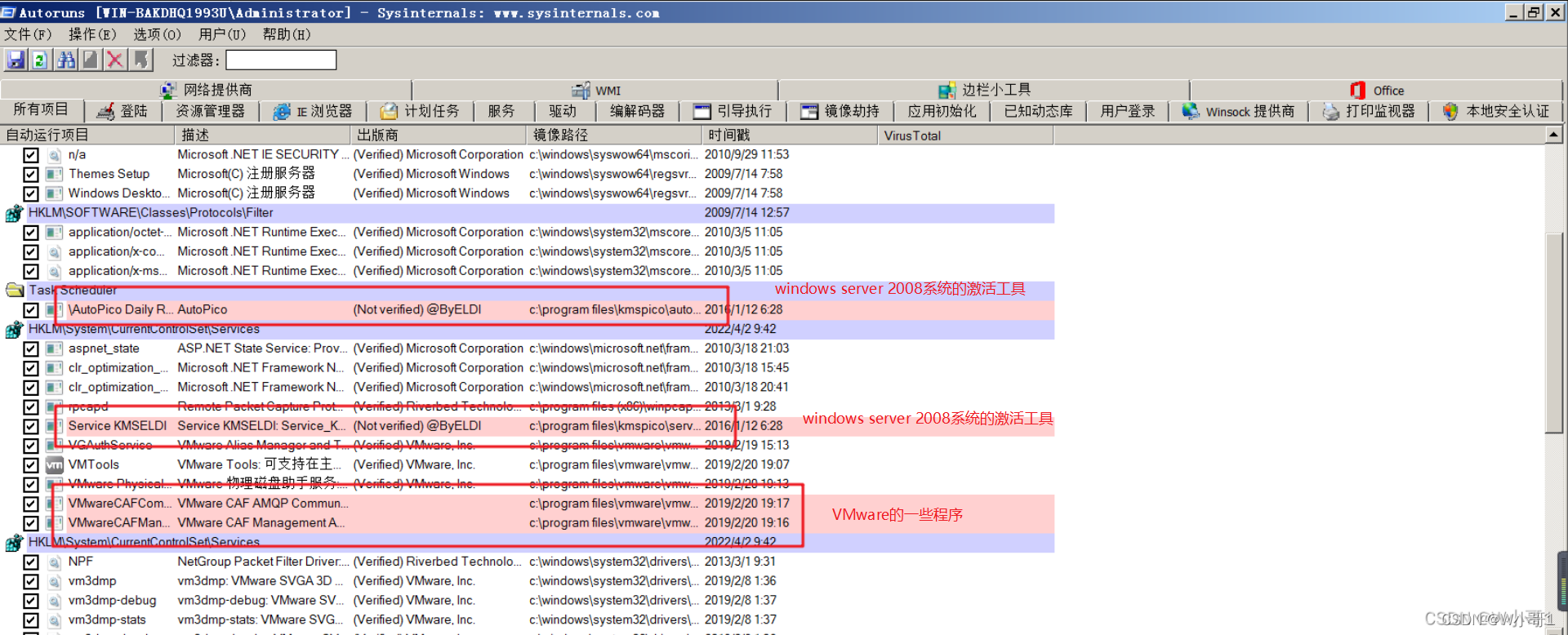Image resolution: width=1568 pixels, height=635 pixels.
Task: Click the icon beside VMwareCAFCom entry
Action: 55,504
